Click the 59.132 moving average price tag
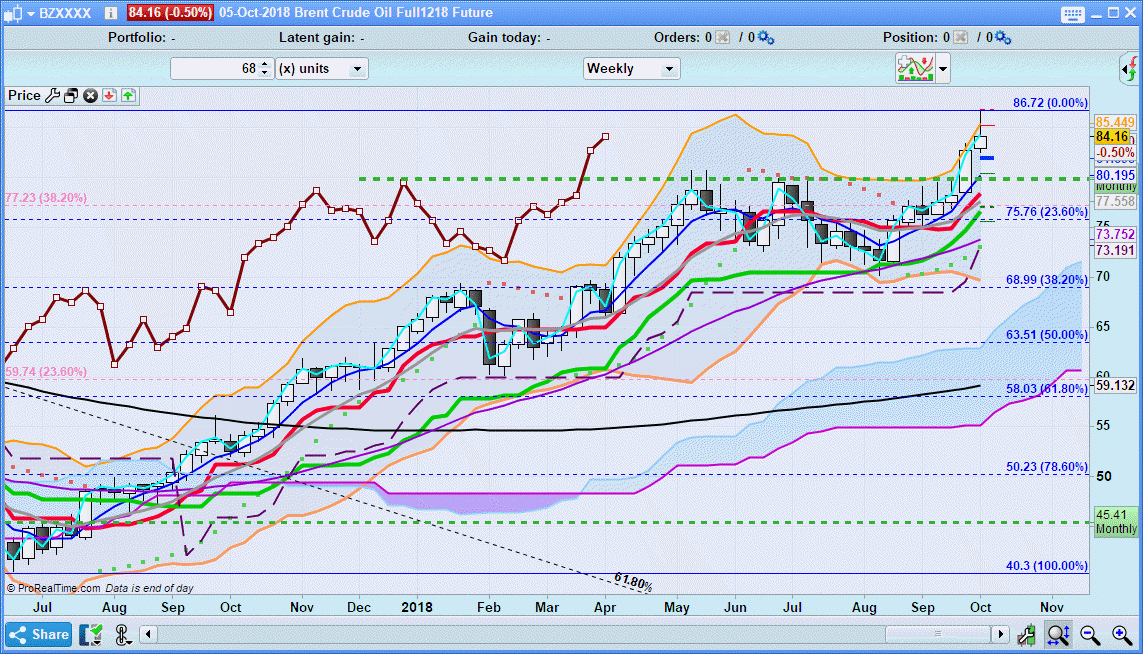The height and width of the screenshot is (654, 1143). 1115,385
